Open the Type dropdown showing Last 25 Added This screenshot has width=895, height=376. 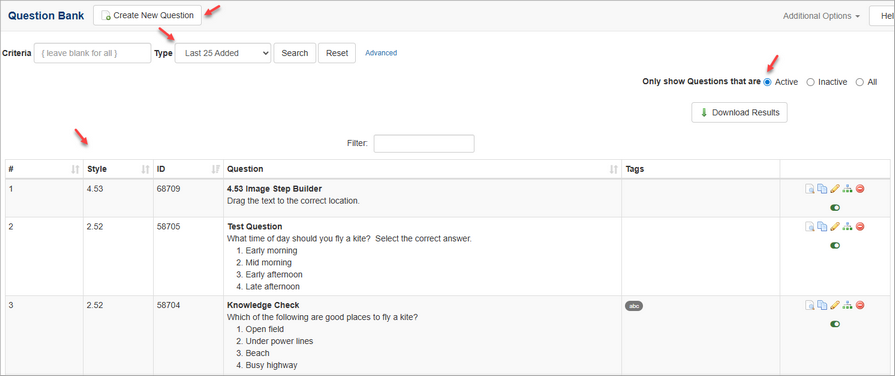point(223,53)
